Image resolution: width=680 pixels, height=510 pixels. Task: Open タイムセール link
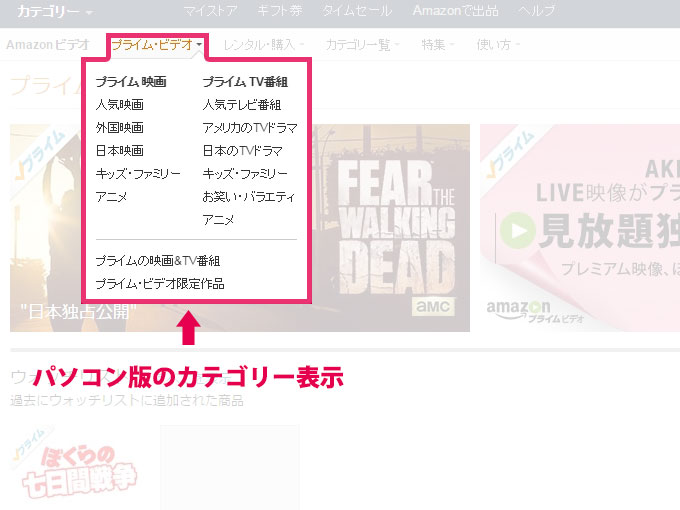point(357,10)
